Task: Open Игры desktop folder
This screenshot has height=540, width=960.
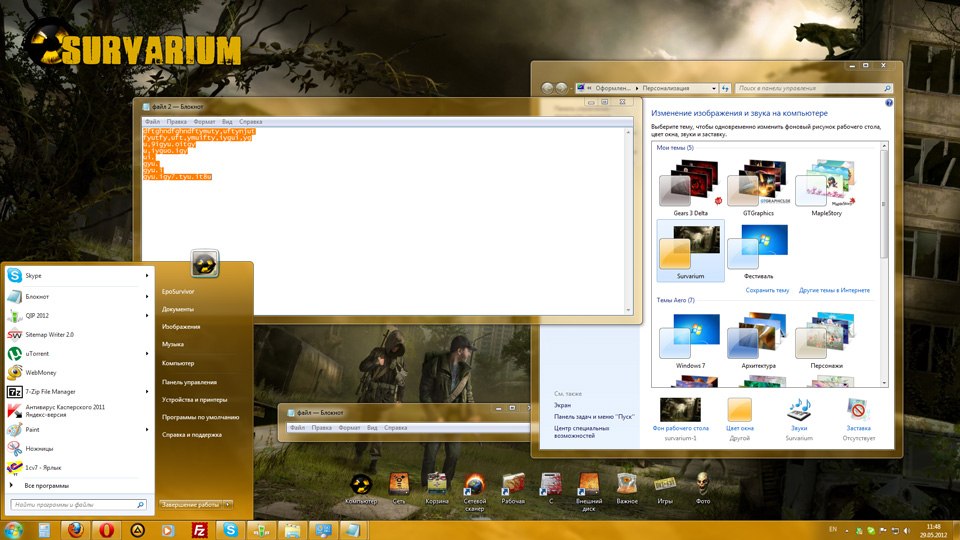Action: pyautogui.click(x=665, y=489)
